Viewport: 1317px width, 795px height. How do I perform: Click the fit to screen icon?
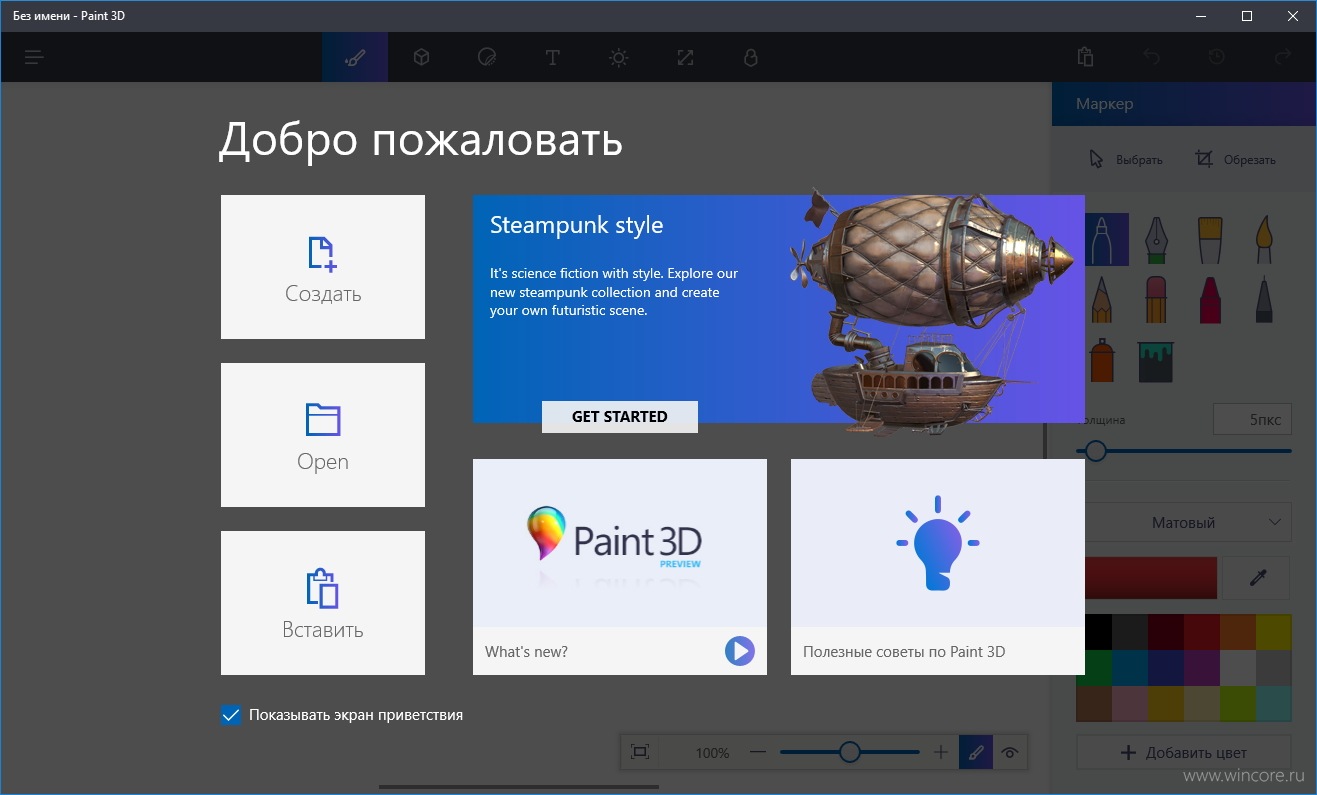point(641,752)
